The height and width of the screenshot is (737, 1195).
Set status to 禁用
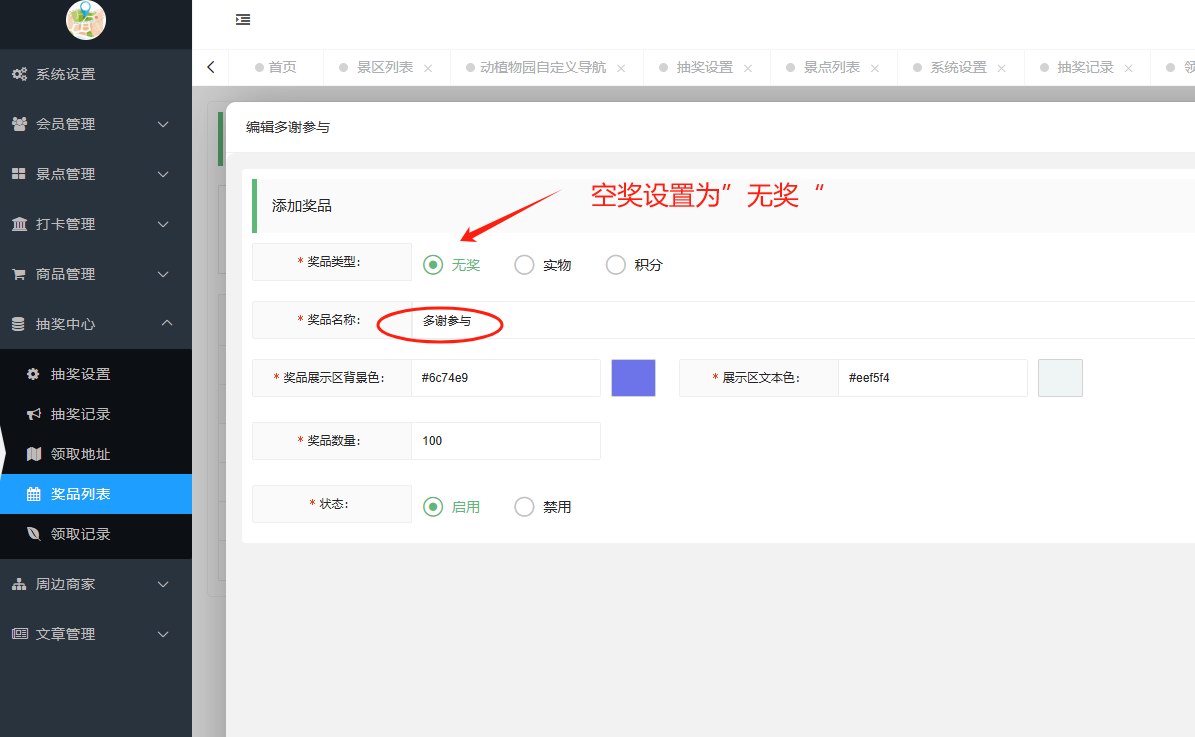click(524, 507)
